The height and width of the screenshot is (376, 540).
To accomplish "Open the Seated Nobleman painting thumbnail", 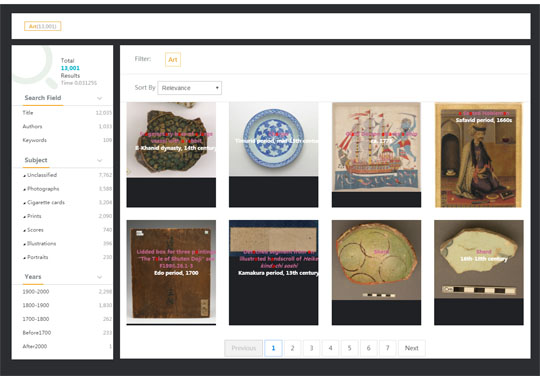I will click(478, 155).
